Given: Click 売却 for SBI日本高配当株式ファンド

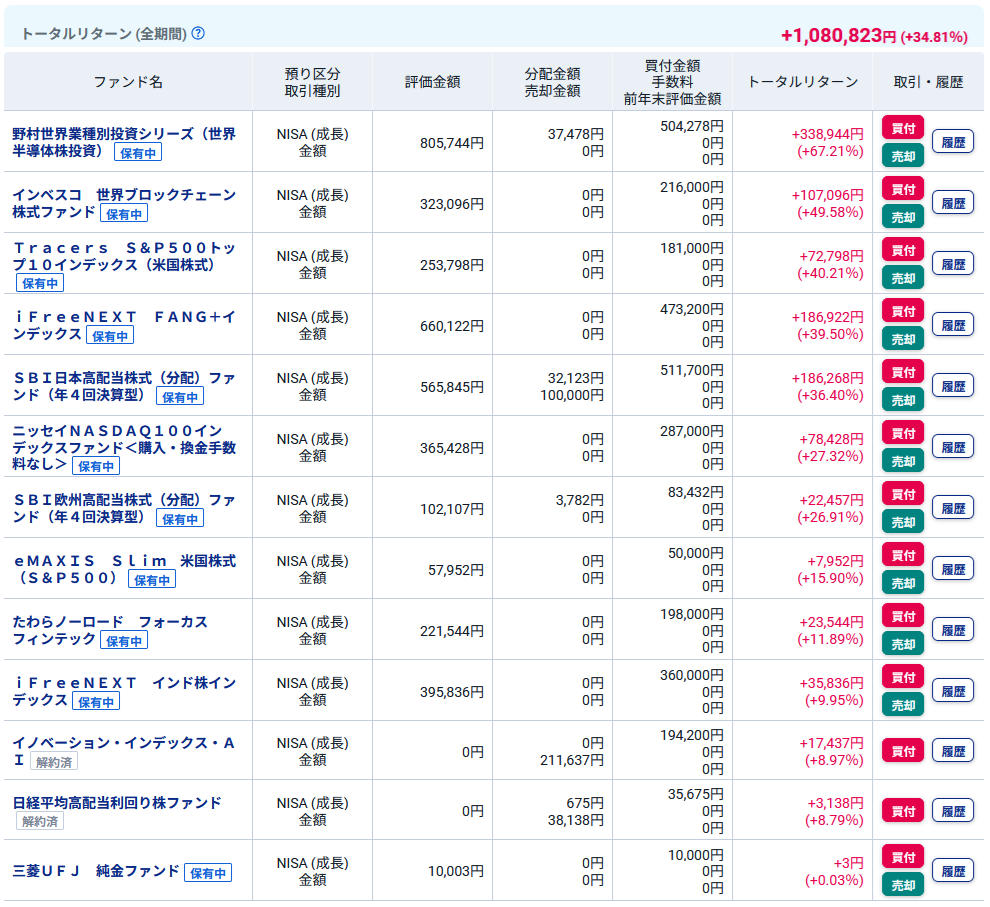Looking at the screenshot, I should click(x=903, y=400).
